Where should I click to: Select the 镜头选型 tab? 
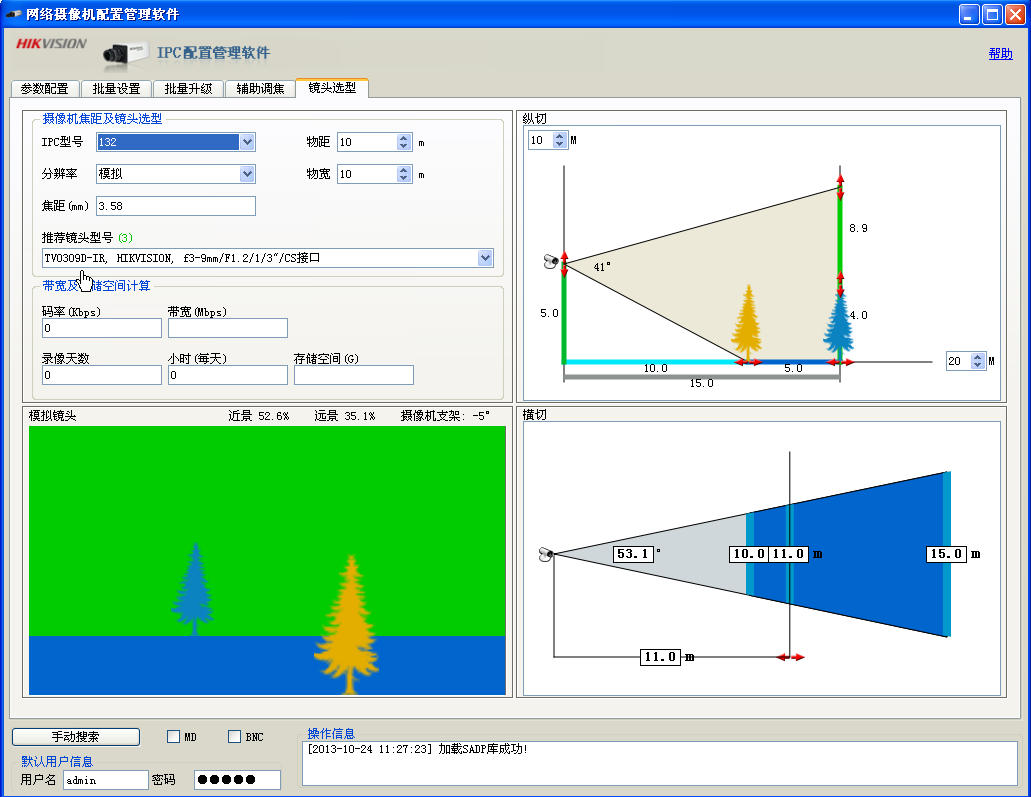pos(332,87)
